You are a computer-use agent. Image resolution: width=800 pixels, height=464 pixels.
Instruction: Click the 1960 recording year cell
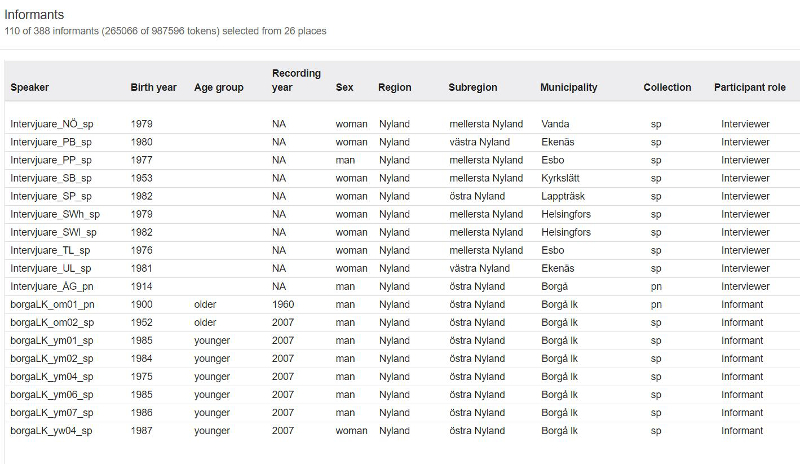284,304
